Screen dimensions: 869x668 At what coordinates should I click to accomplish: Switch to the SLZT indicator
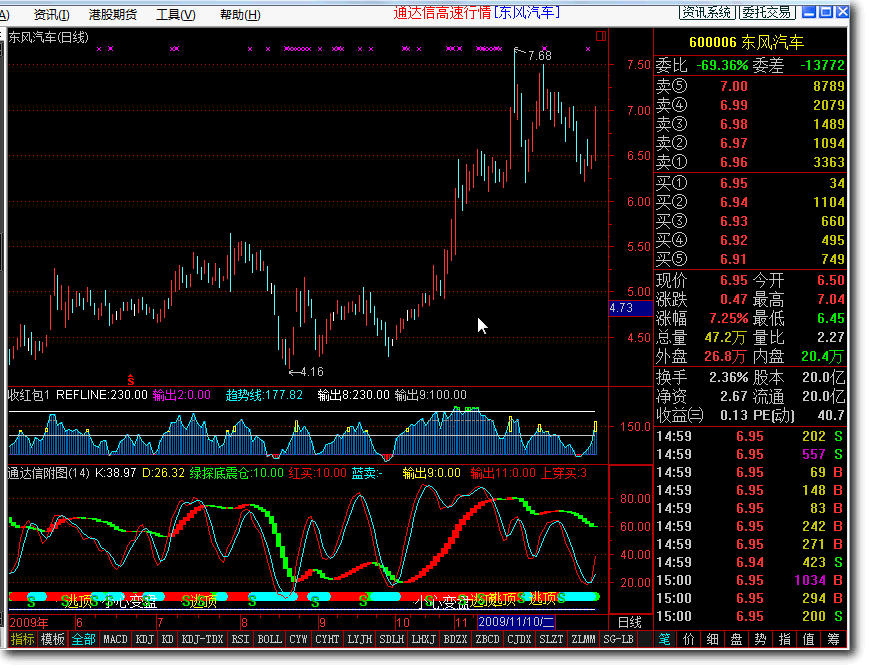551,639
